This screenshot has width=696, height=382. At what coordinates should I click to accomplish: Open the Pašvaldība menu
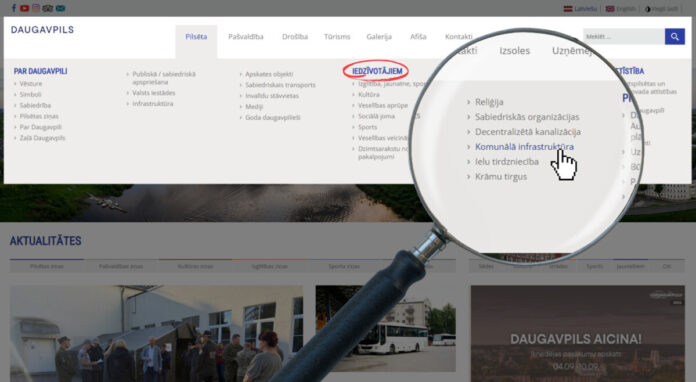click(246, 37)
